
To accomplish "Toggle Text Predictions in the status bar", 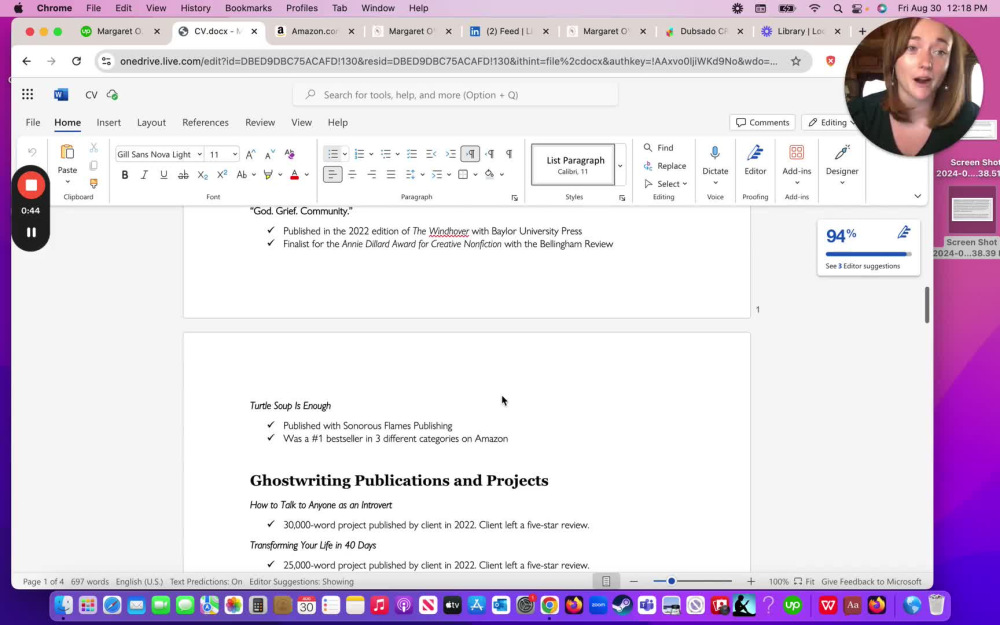I will coord(206,582).
